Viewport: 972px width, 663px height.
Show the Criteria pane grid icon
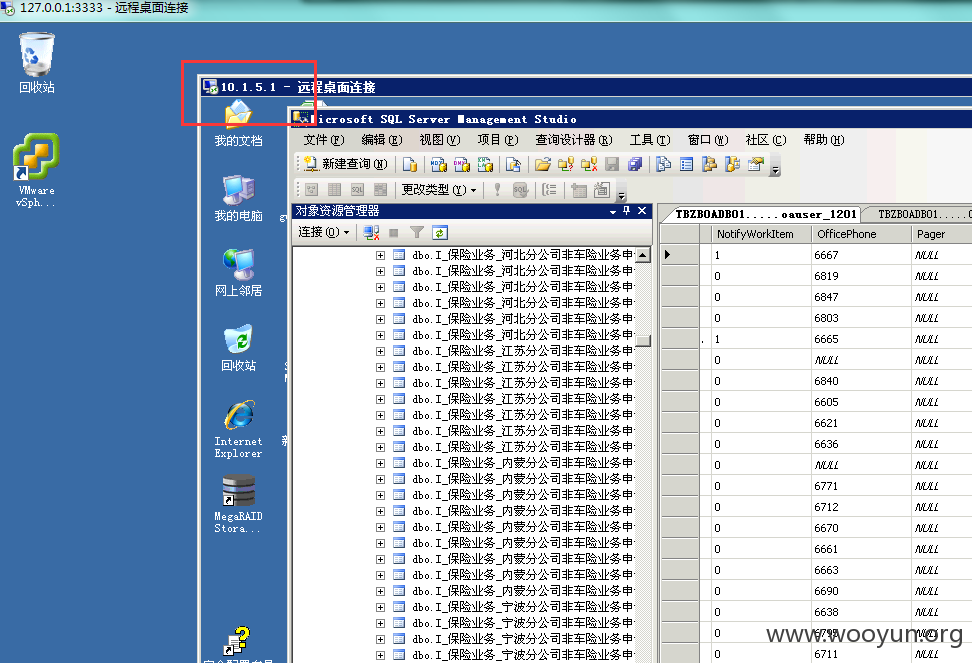pos(334,190)
